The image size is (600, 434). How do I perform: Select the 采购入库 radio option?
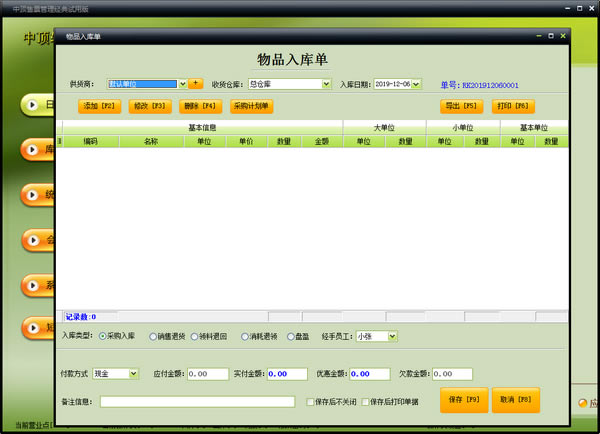[103, 337]
